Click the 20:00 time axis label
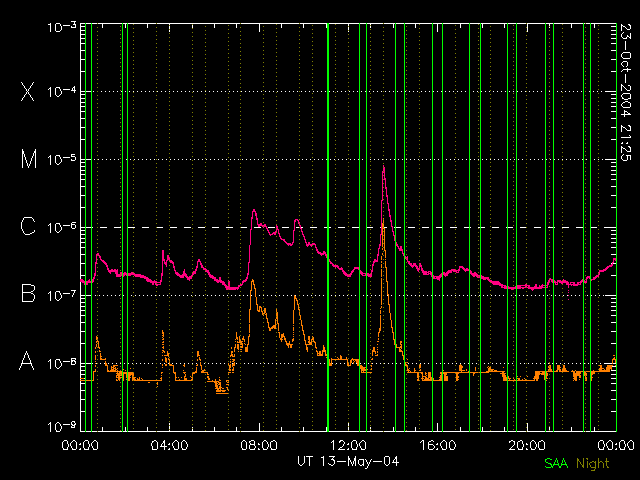The height and width of the screenshot is (480, 640). [x=527, y=445]
